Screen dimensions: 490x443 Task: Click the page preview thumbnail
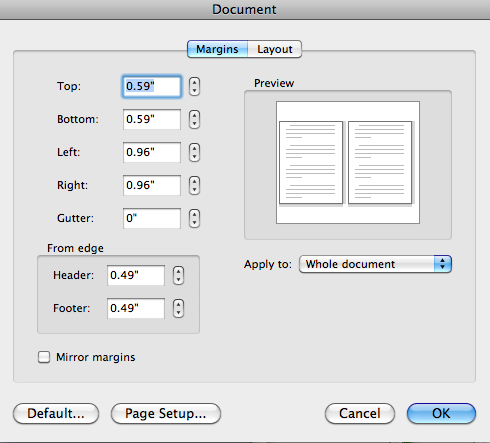point(348,163)
